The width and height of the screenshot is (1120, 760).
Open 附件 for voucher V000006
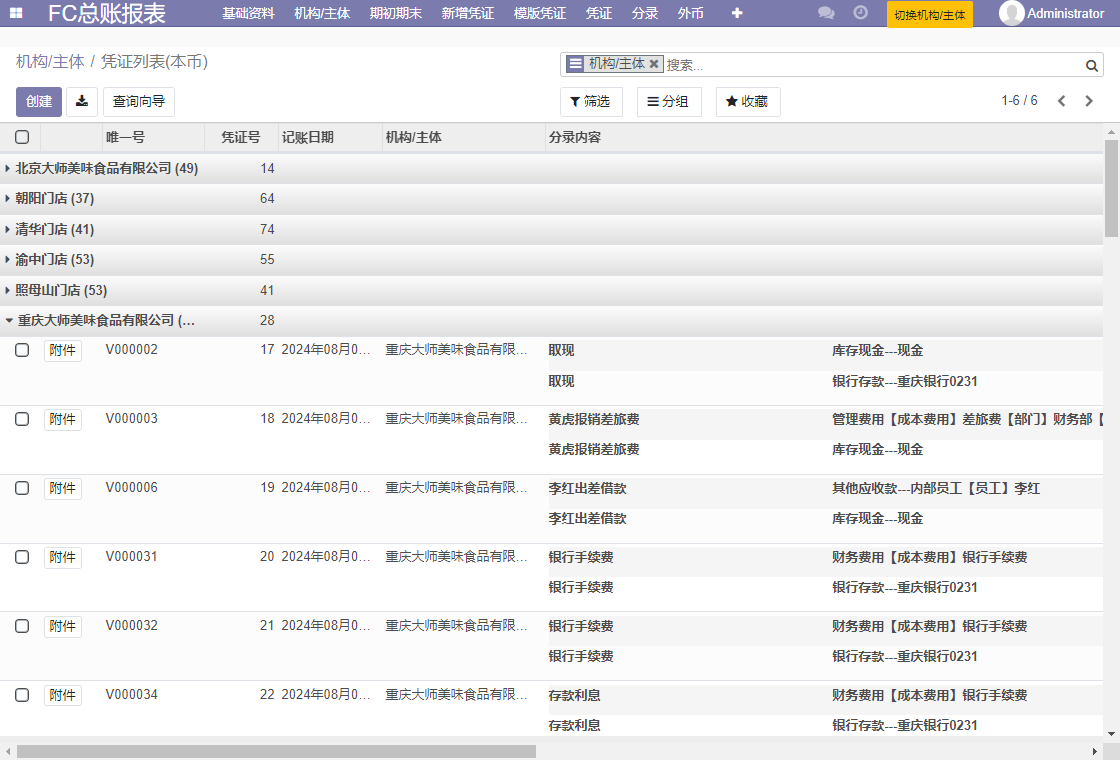click(63, 489)
